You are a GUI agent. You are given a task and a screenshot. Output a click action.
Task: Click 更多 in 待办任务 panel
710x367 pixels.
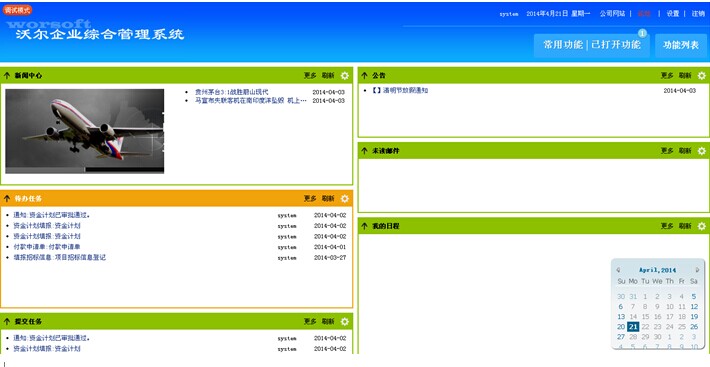pos(310,199)
